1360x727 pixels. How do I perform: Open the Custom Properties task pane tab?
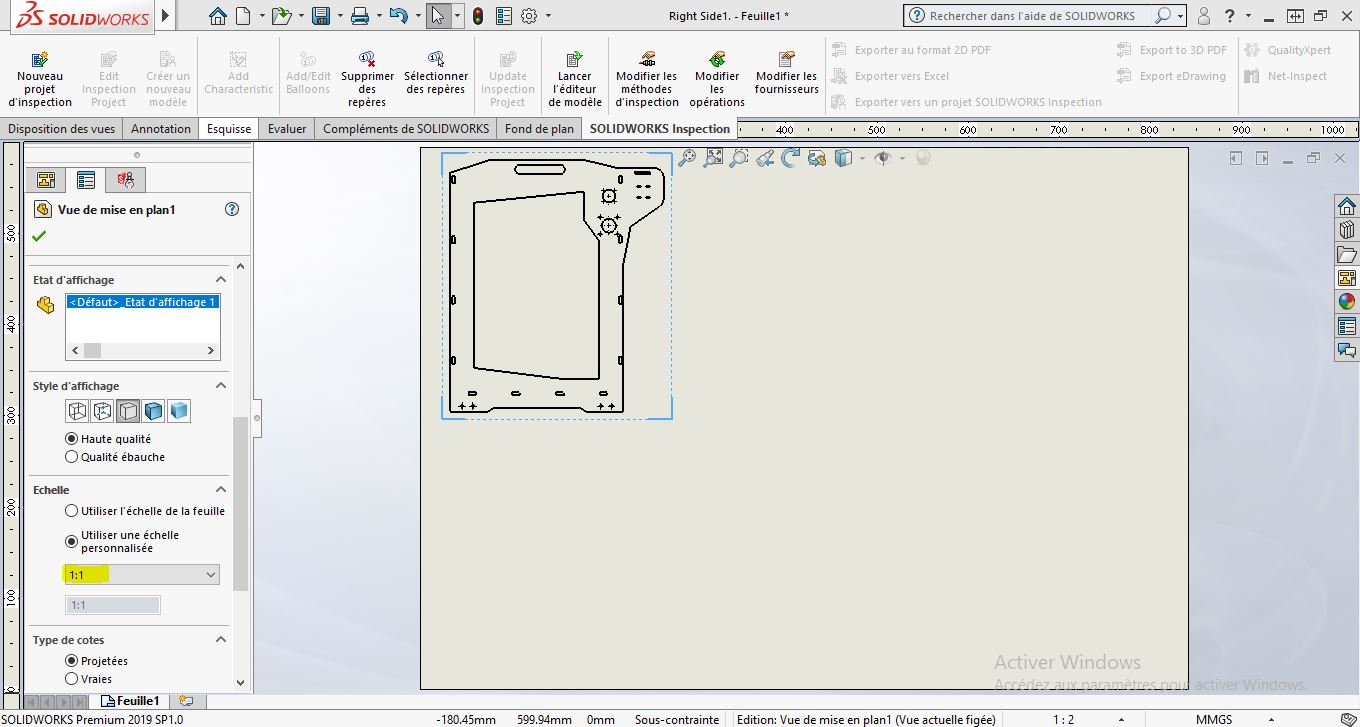point(1347,326)
